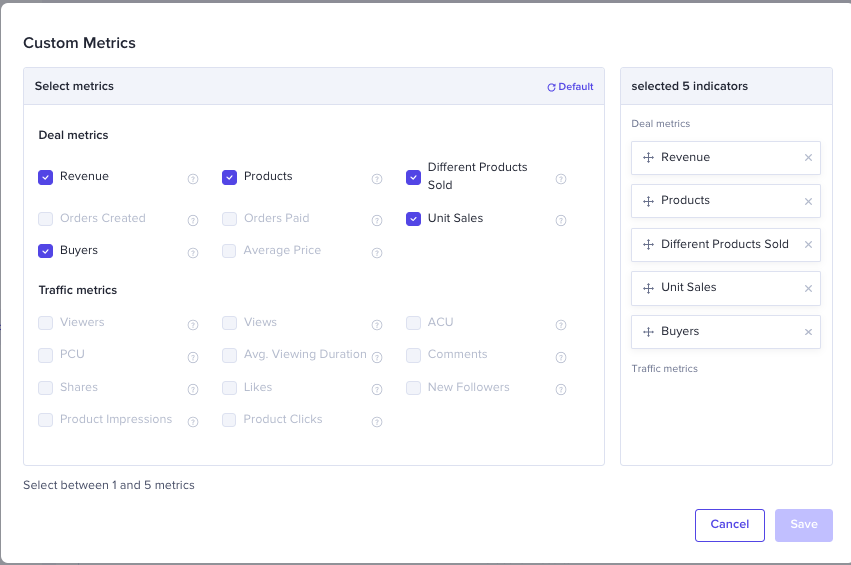Image resolution: width=851 pixels, height=565 pixels.
Task: Uncheck the Revenue checkbox
Action: coord(45,177)
